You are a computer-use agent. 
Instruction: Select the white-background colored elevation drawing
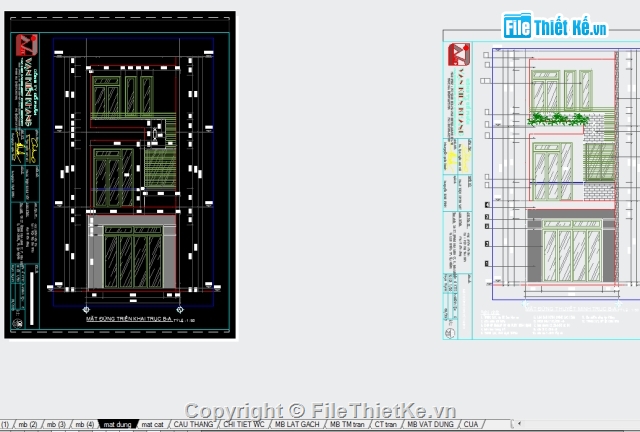[541, 185]
